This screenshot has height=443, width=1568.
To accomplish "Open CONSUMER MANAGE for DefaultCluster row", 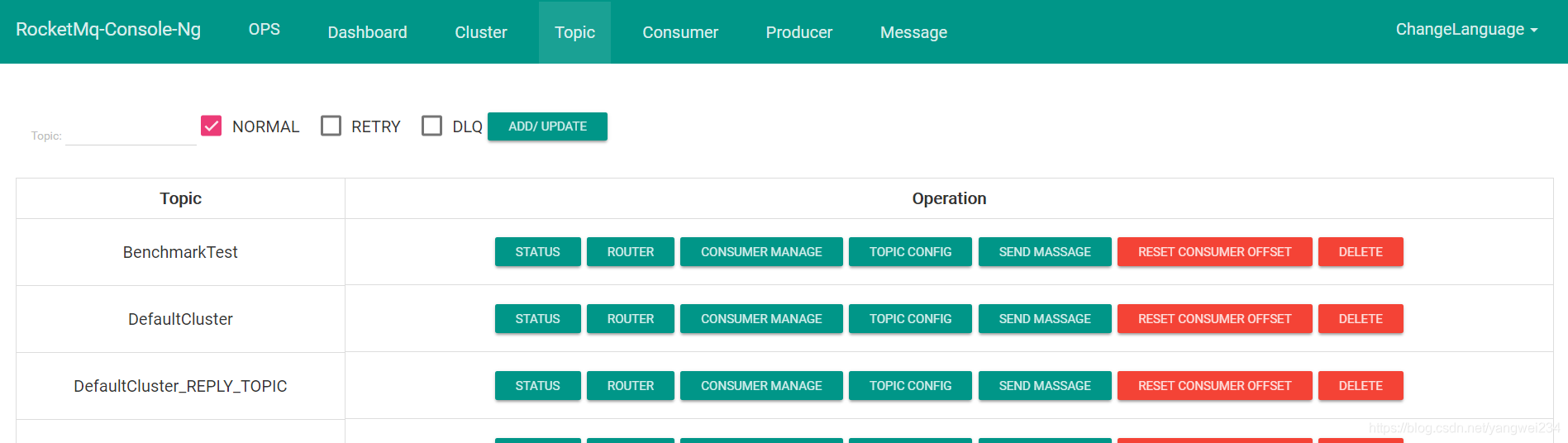I will pos(761,319).
